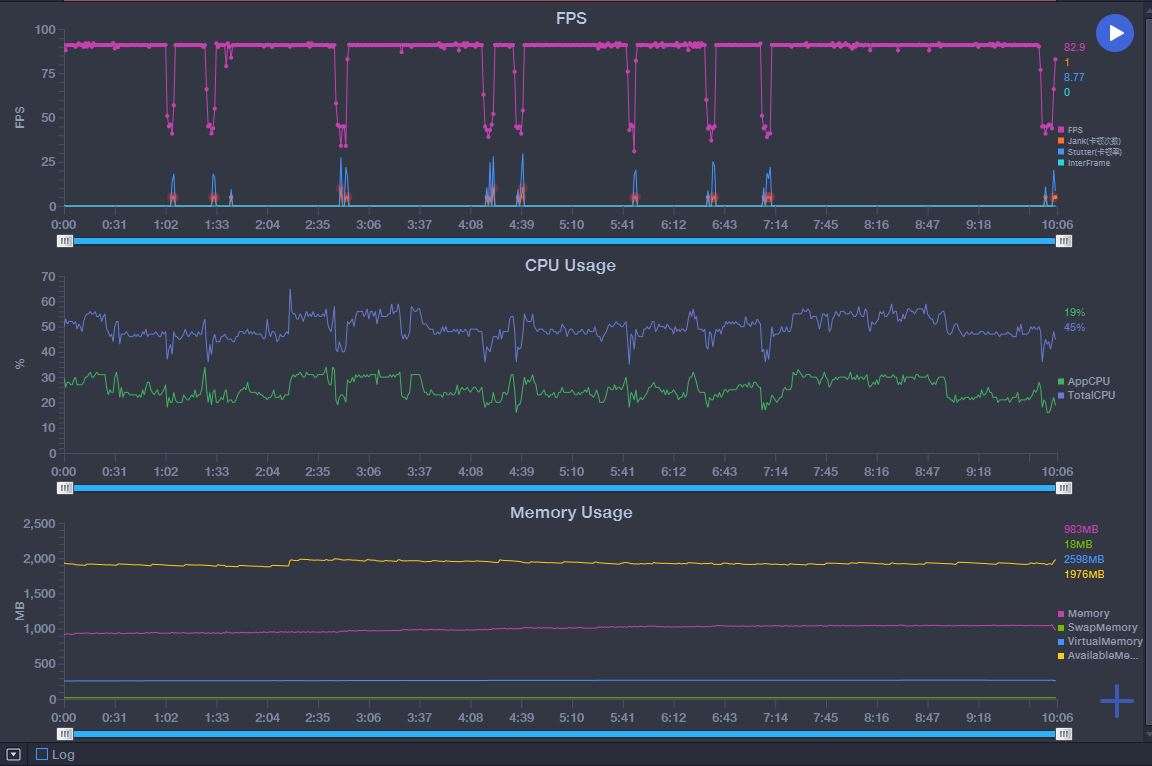The height and width of the screenshot is (766, 1152).
Task: Click the left handle of FPS range slider
Action: [65, 241]
